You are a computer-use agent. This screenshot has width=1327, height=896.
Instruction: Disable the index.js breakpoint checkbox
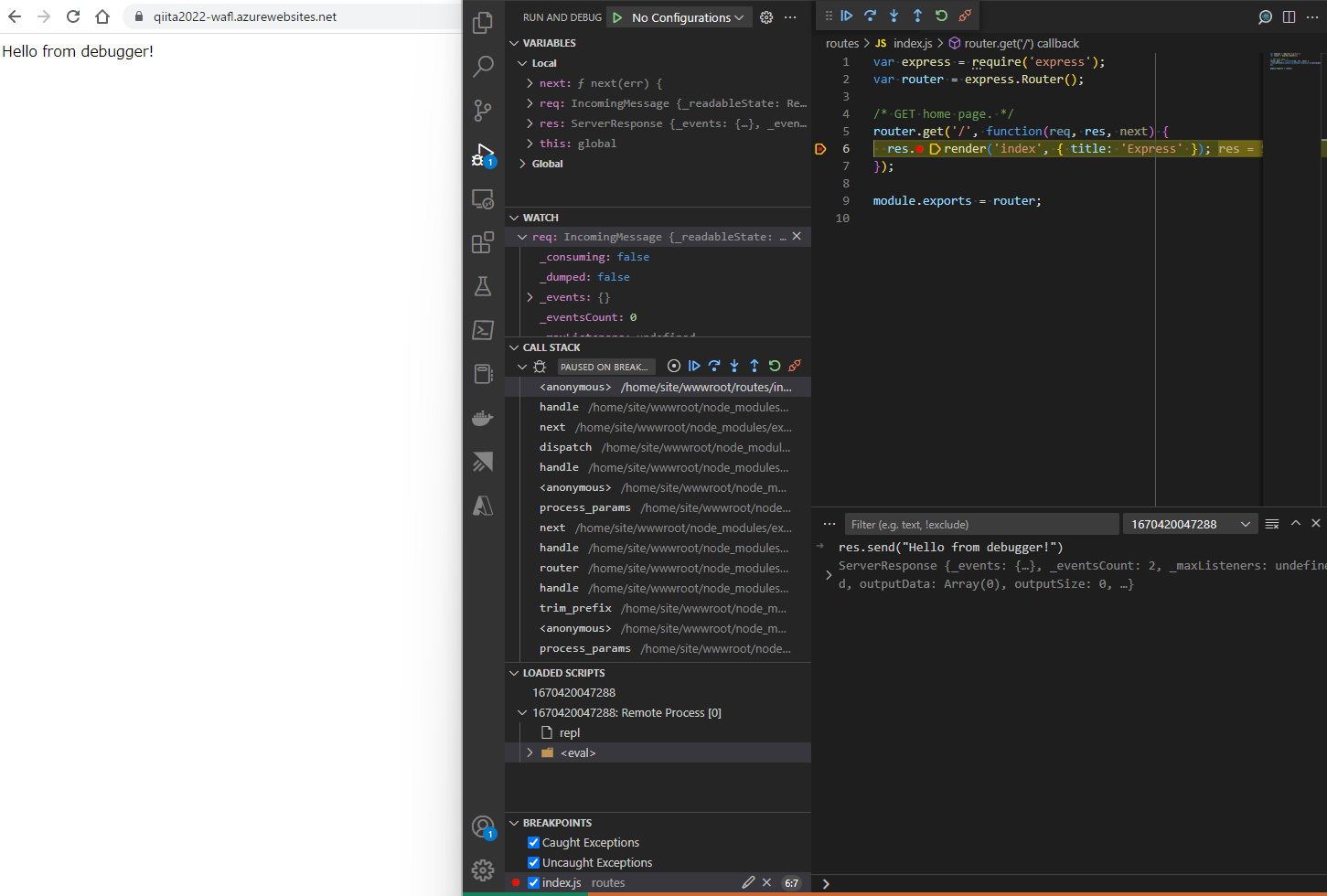pyautogui.click(x=533, y=882)
